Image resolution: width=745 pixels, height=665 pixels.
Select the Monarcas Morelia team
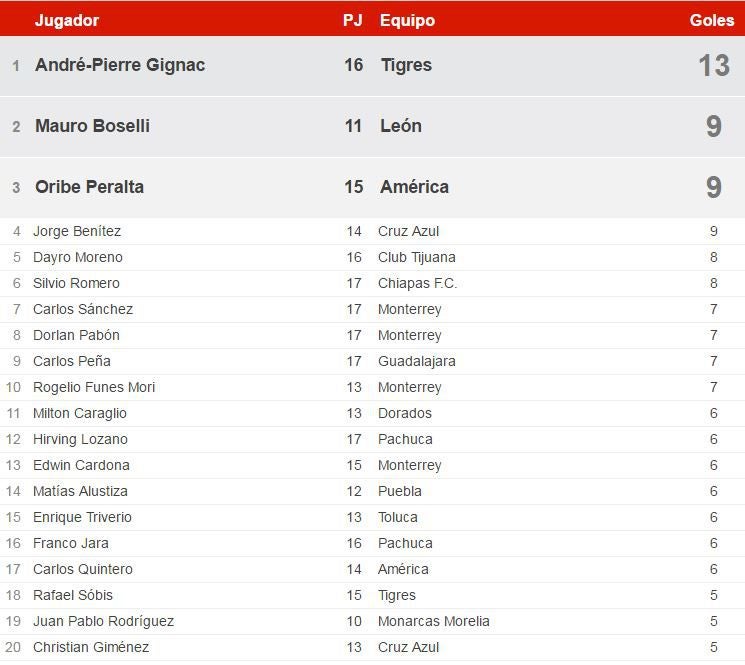click(x=433, y=621)
